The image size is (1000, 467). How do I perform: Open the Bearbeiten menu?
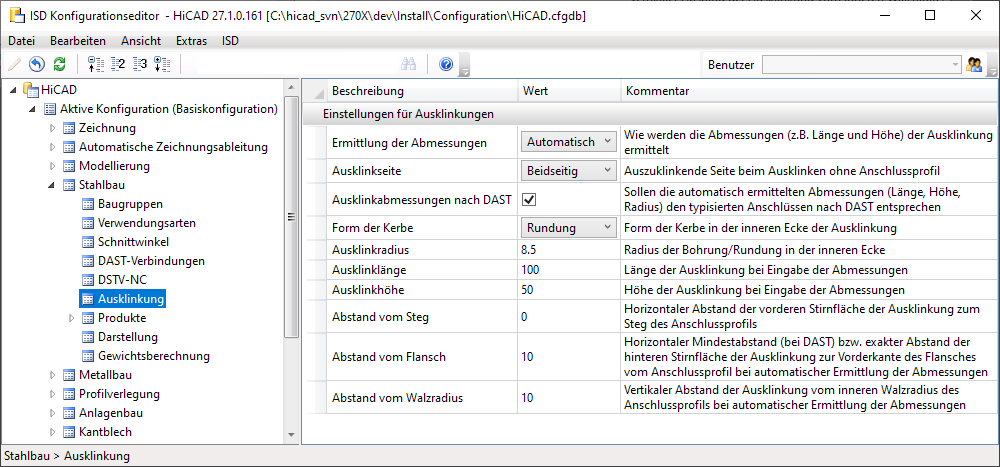pos(78,41)
